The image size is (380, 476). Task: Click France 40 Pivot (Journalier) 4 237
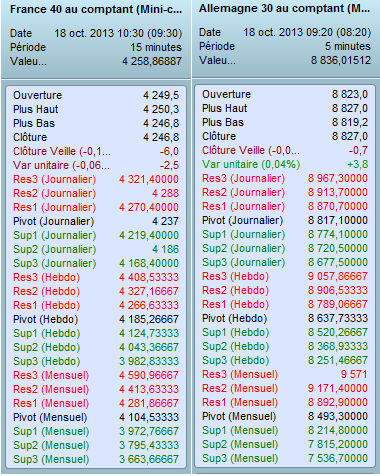[x=96, y=221]
